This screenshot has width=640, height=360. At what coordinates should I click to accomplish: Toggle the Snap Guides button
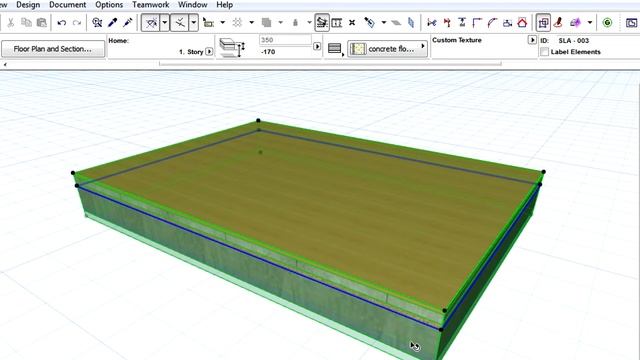click(180, 23)
